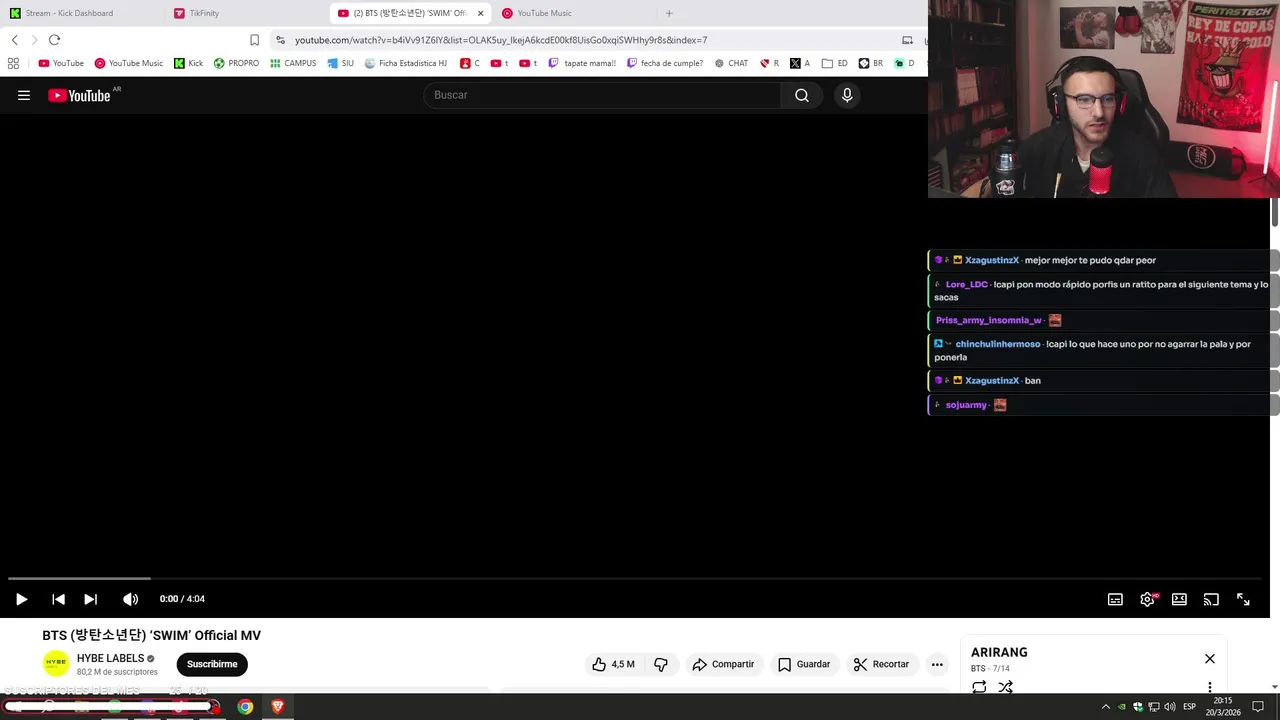Open CHAT bookmark
Image resolution: width=1280 pixels, height=720 pixels.
point(731,63)
